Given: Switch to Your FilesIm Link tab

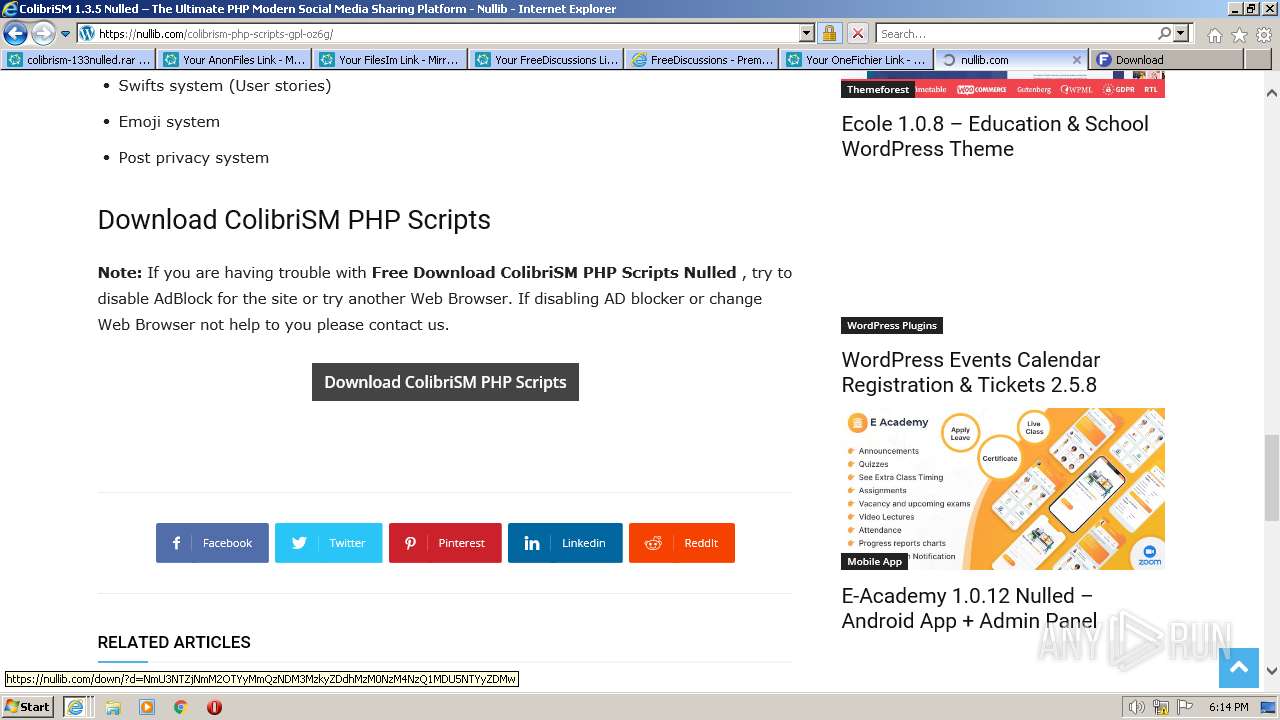Looking at the screenshot, I should (x=391, y=60).
